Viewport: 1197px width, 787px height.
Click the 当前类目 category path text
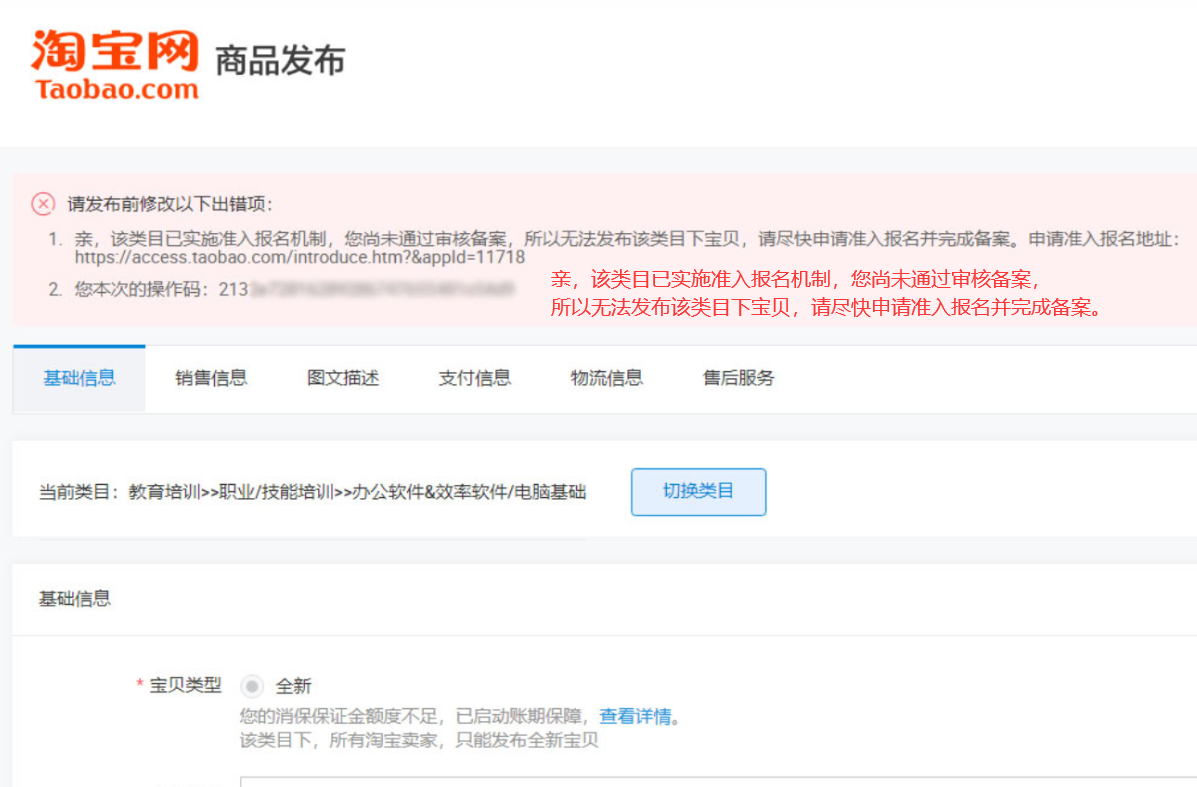(x=310, y=491)
